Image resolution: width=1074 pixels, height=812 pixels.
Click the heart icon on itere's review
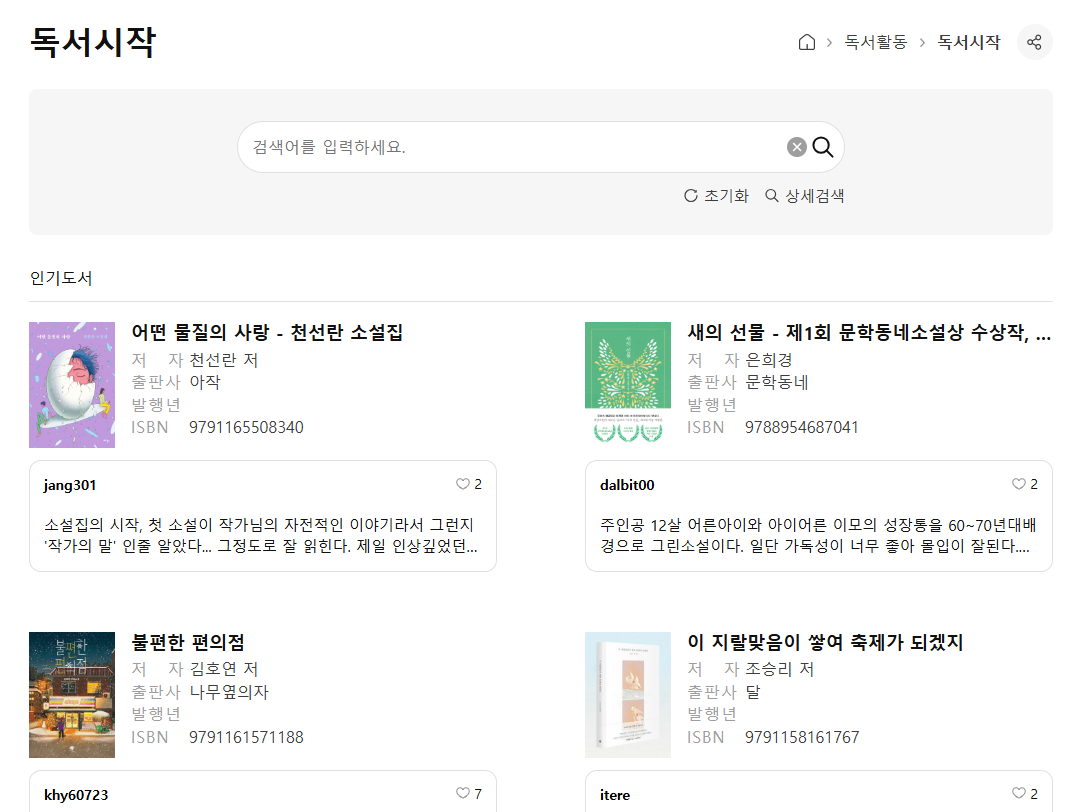[1020, 793]
